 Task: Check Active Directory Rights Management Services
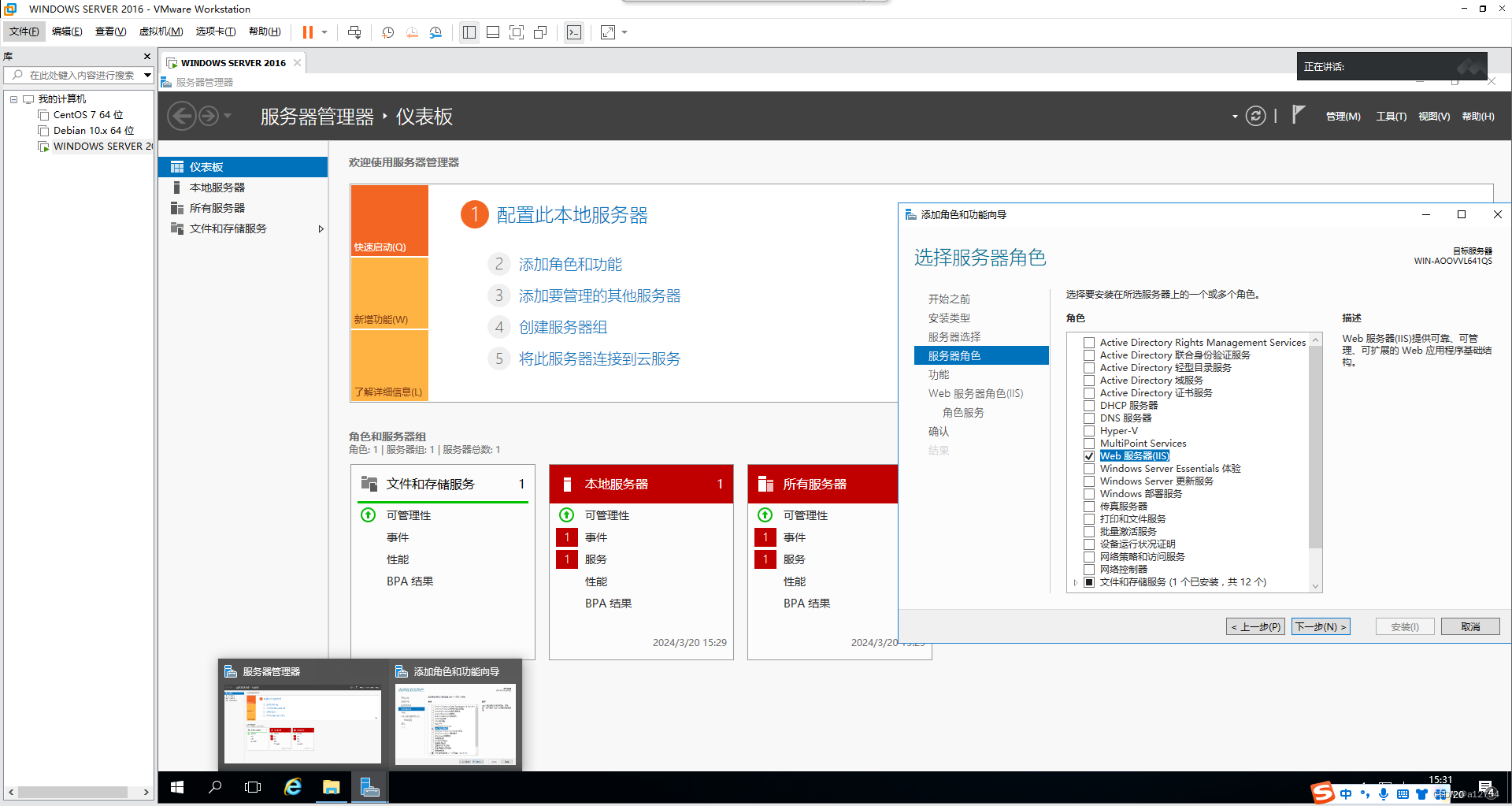click(1089, 343)
